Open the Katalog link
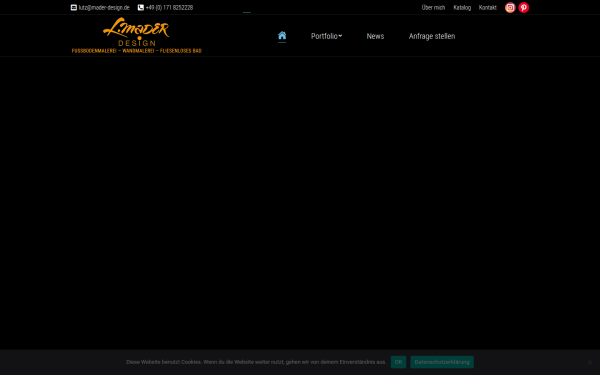 point(462,8)
